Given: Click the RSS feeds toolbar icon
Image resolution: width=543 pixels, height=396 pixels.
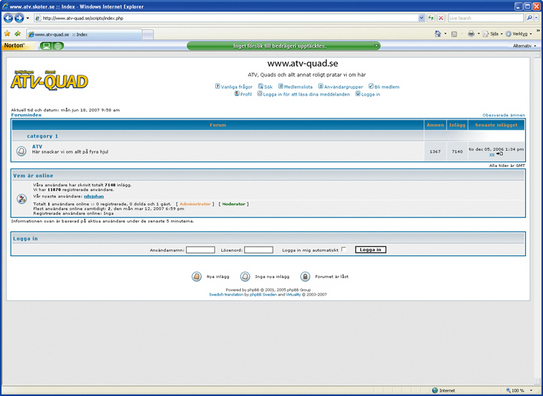Looking at the screenshot, I should pyautogui.click(x=454, y=34).
